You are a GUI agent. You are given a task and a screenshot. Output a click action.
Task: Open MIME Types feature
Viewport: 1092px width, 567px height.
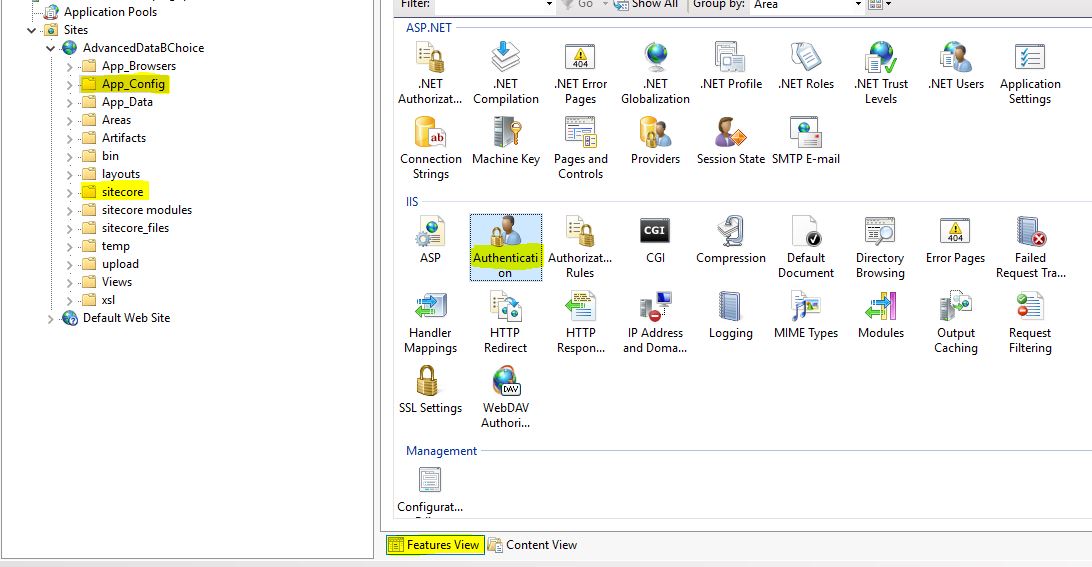pyautogui.click(x=806, y=316)
